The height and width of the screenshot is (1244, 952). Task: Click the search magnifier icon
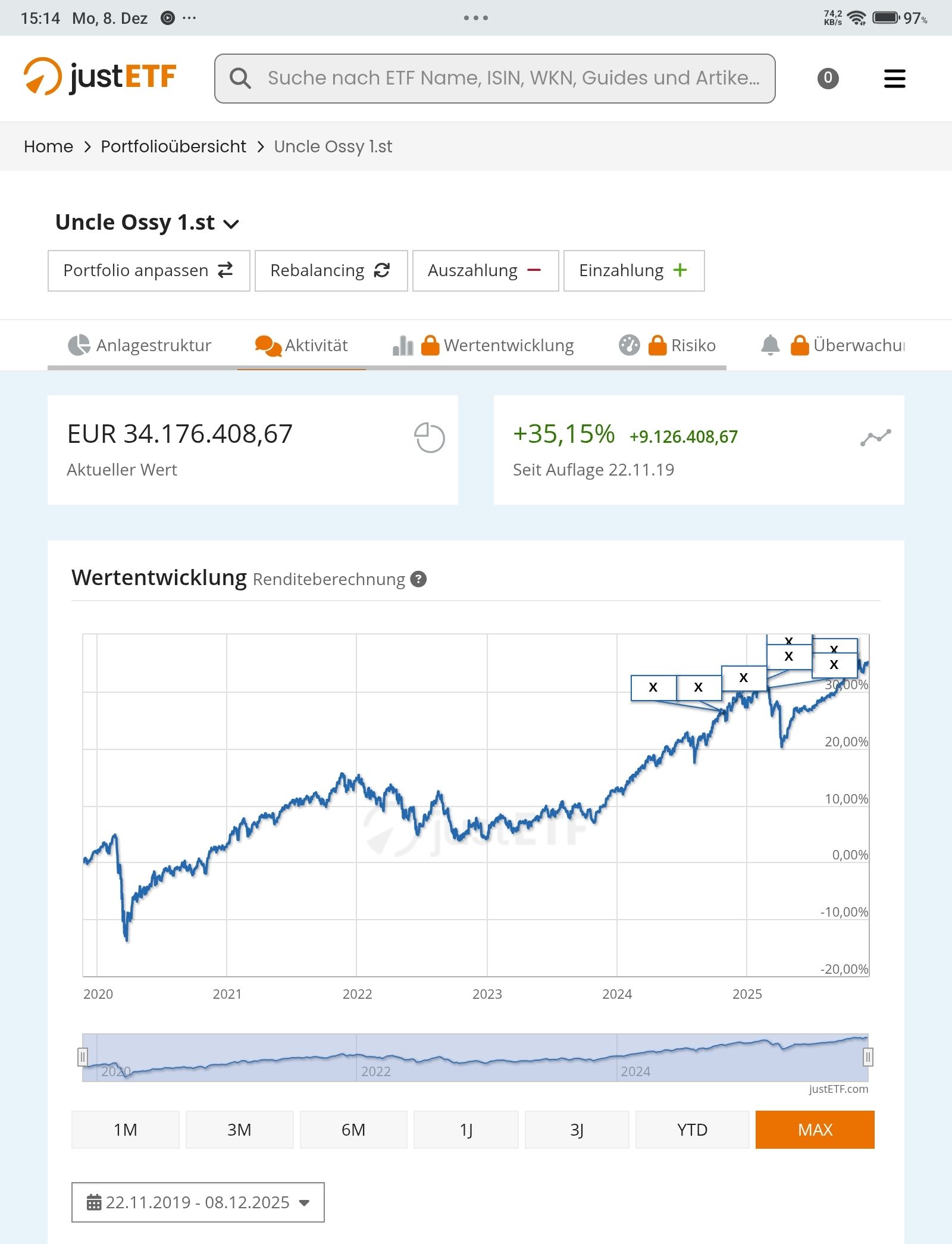[240, 78]
